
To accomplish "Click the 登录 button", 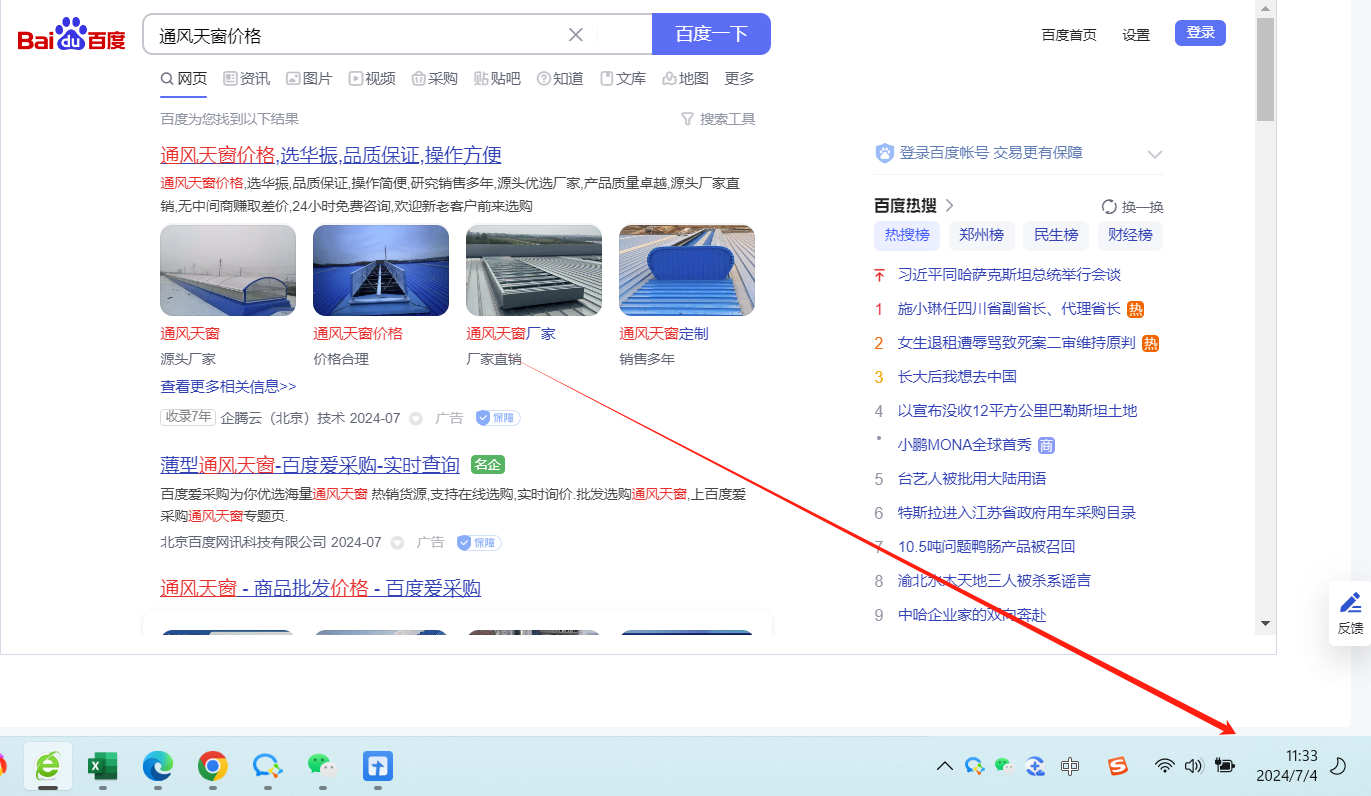I will pos(1200,33).
